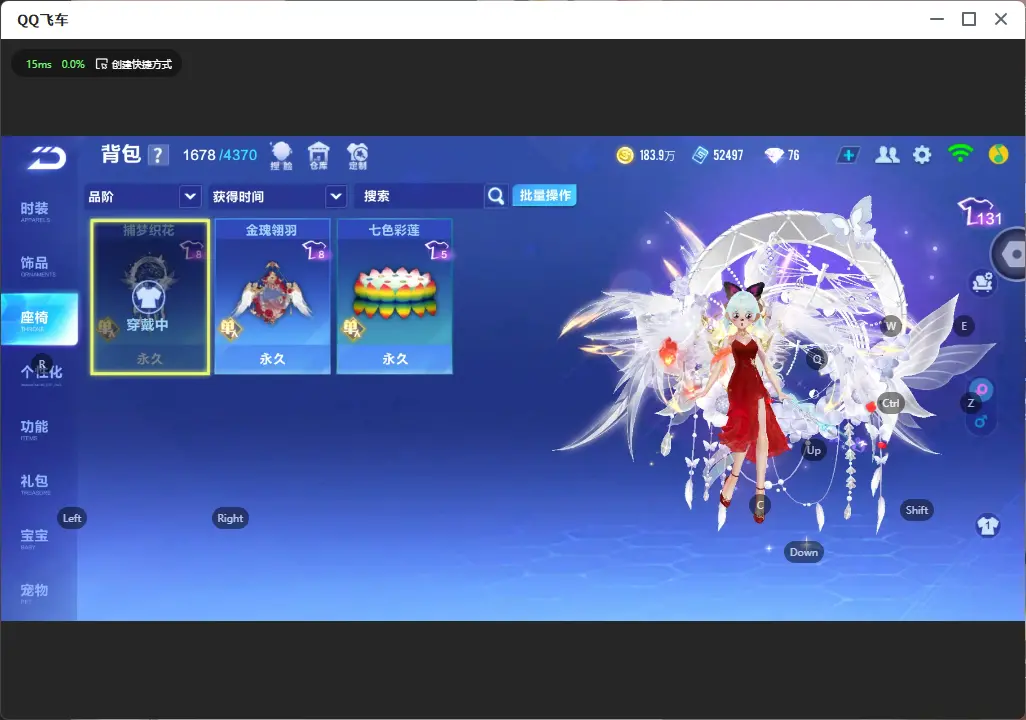Click the C key overlay button
This screenshot has height=720, width=1026.
pyautogui.click(x=760, y=505)
